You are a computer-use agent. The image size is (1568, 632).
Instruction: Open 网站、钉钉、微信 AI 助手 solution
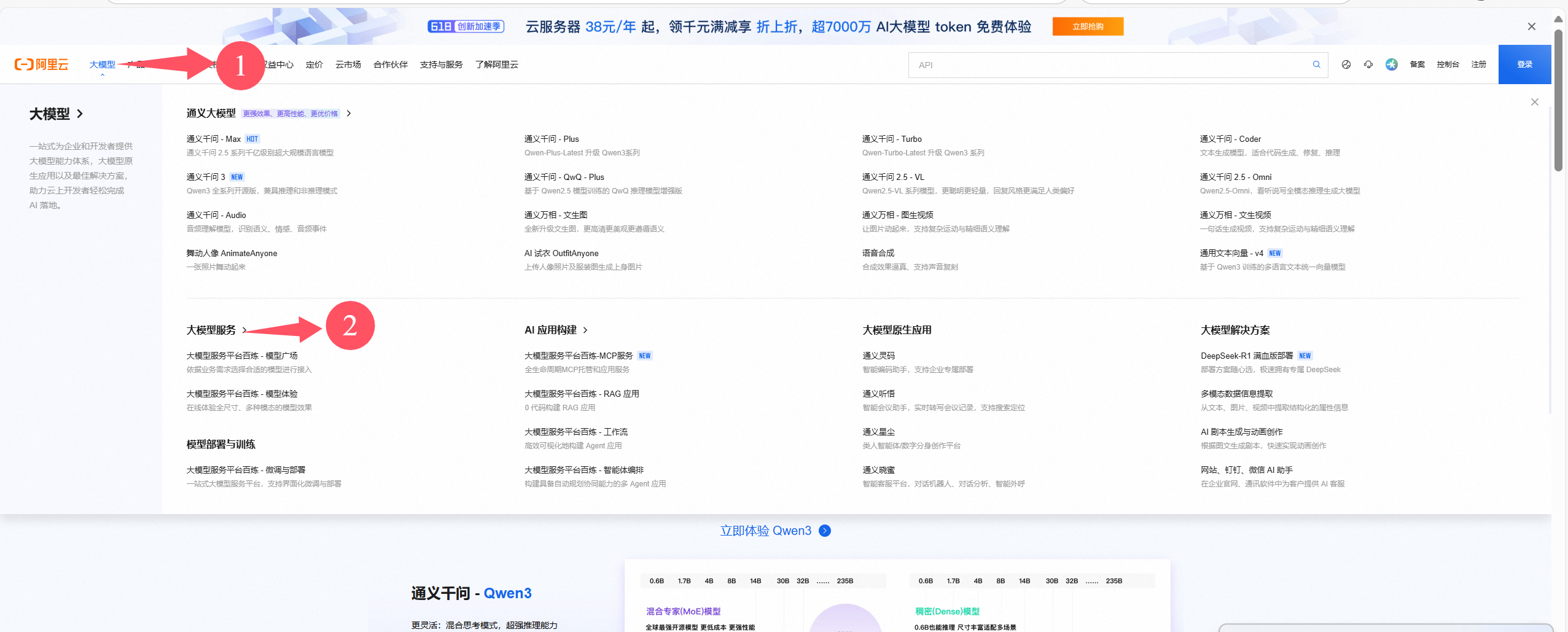[x=1247, y=470]
